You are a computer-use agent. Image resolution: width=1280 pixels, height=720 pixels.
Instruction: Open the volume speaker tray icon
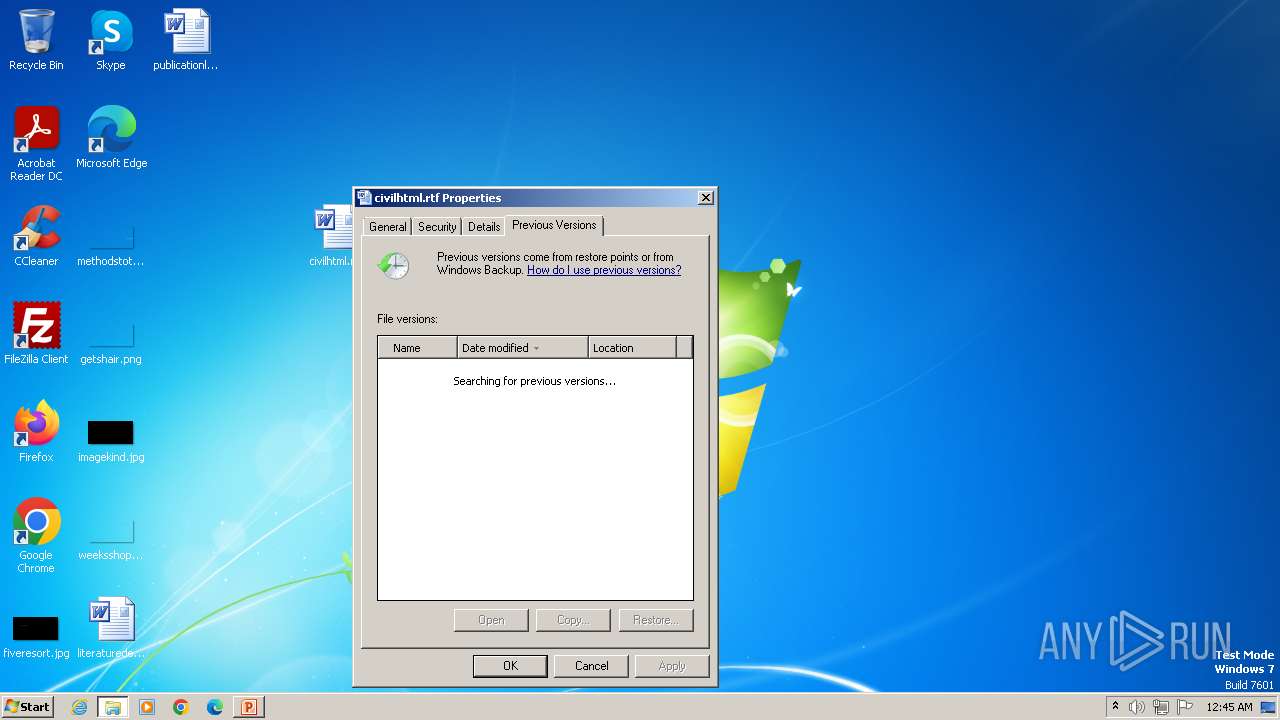click(x=1137, y=707)
